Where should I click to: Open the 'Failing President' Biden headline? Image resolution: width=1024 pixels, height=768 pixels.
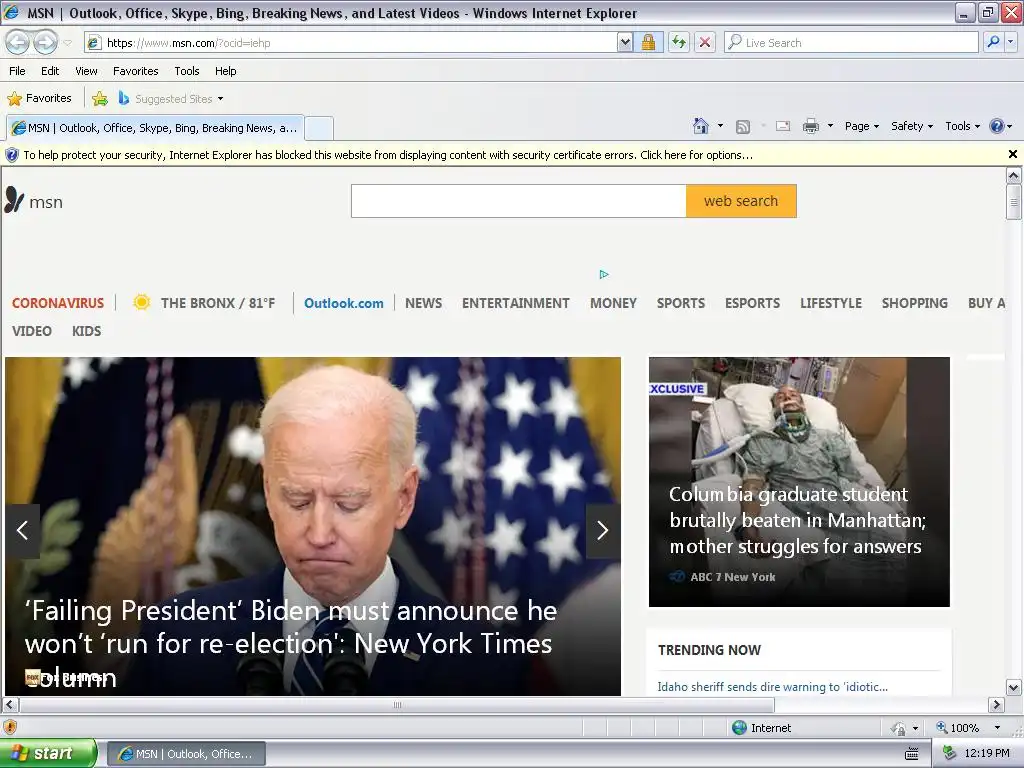291,643
